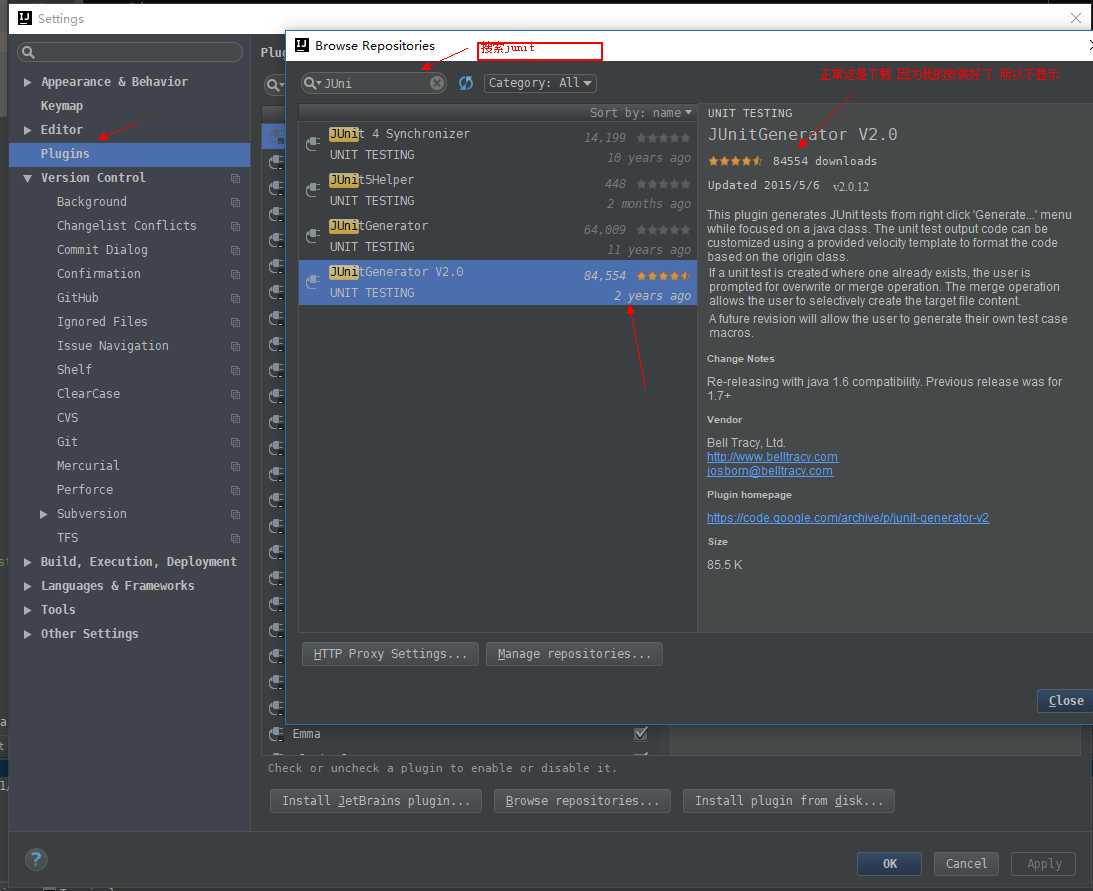Confirm settings with OK button
The image size is (1093, 891).
889,864
